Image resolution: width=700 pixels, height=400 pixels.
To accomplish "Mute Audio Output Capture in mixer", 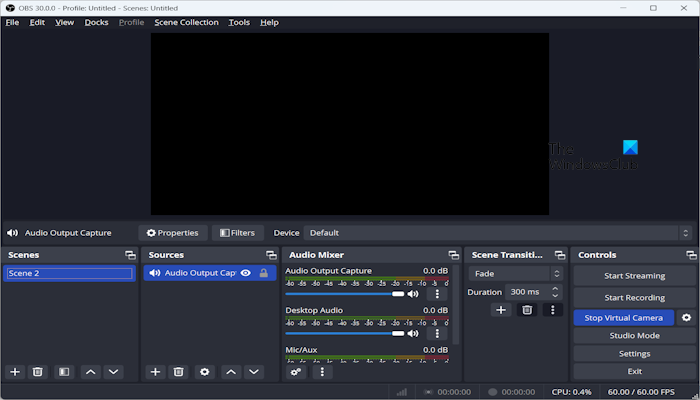I will [x=412, y=294].
